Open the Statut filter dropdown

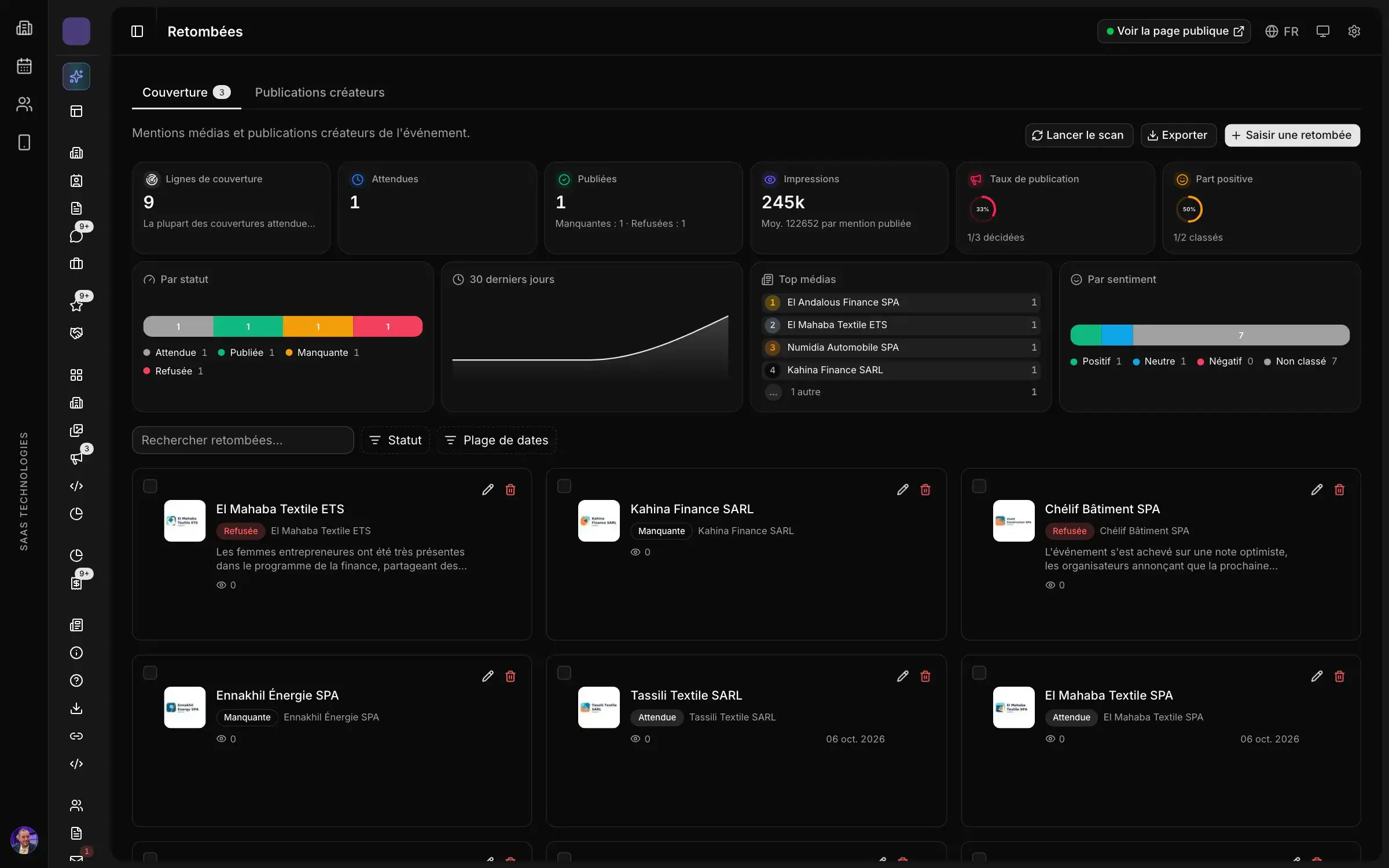[x=395, y=440]
